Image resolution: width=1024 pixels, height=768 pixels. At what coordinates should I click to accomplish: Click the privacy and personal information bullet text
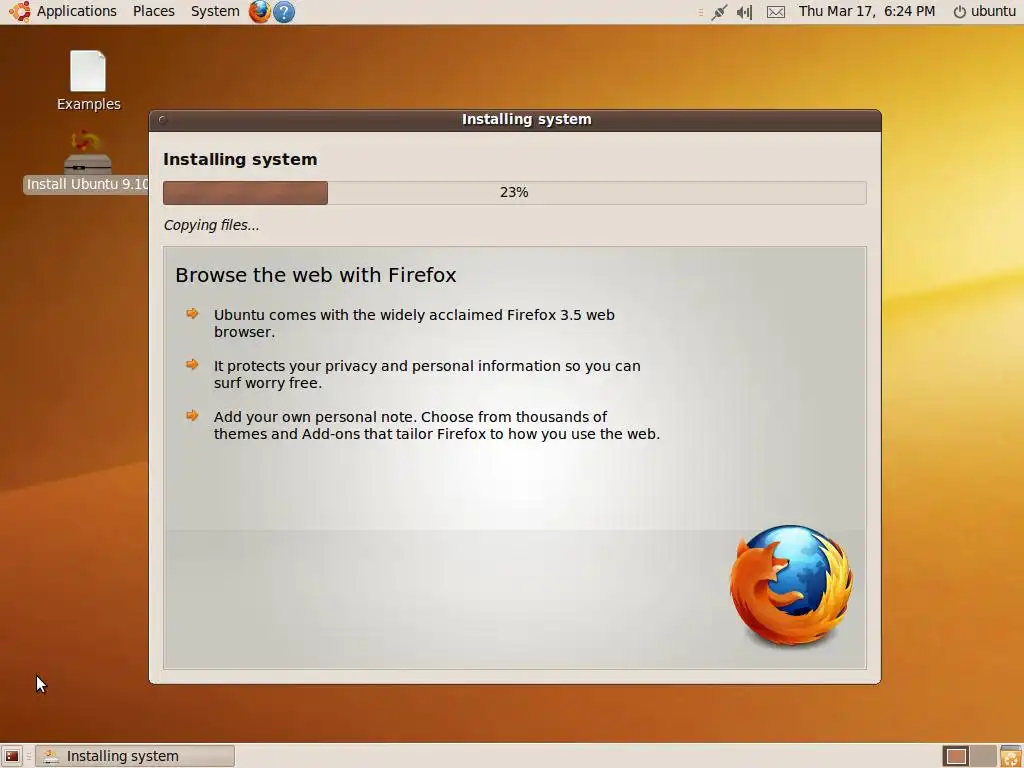coord(427,374)
